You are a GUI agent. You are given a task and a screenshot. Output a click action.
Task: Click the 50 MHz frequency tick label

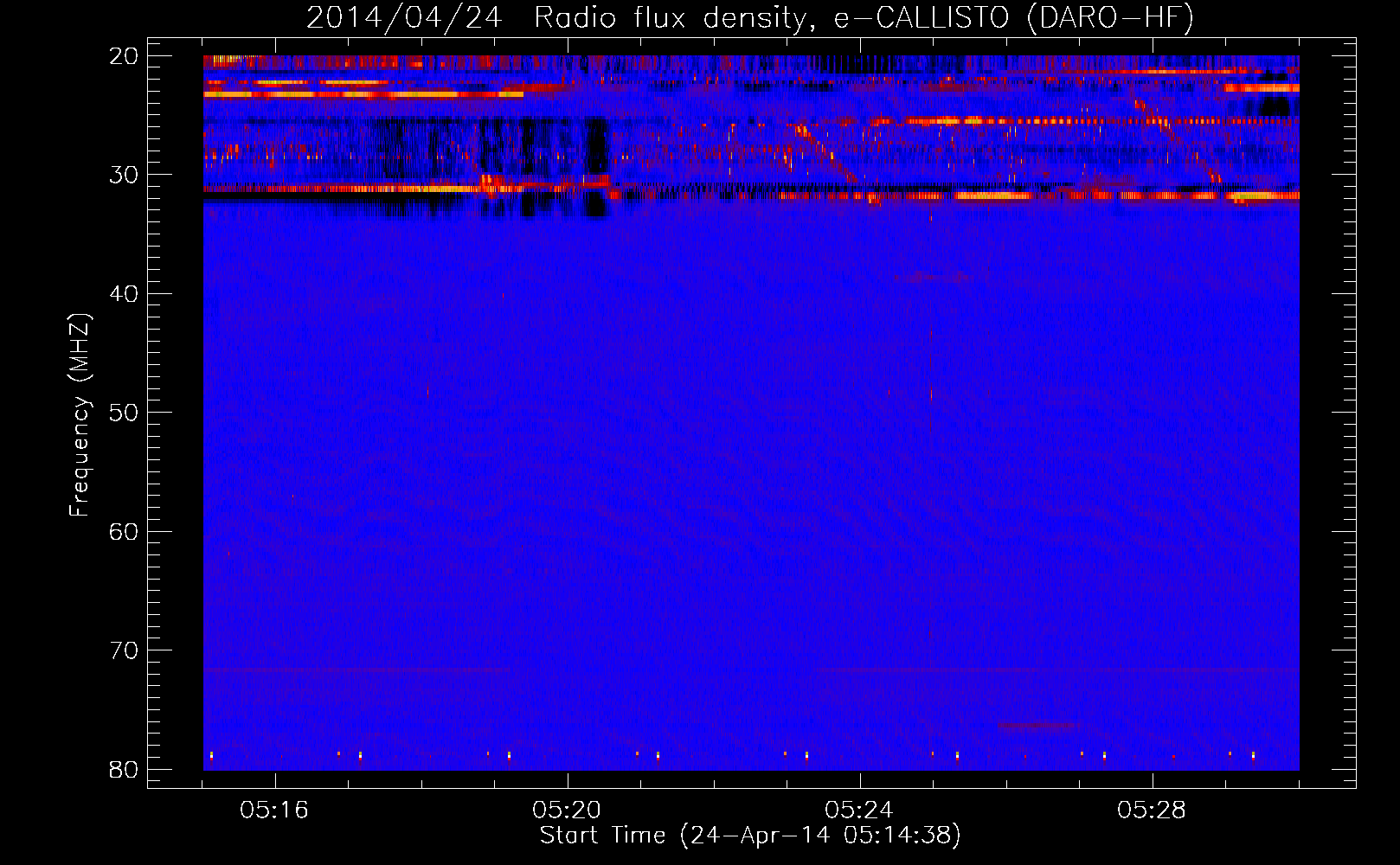point(125,413)
